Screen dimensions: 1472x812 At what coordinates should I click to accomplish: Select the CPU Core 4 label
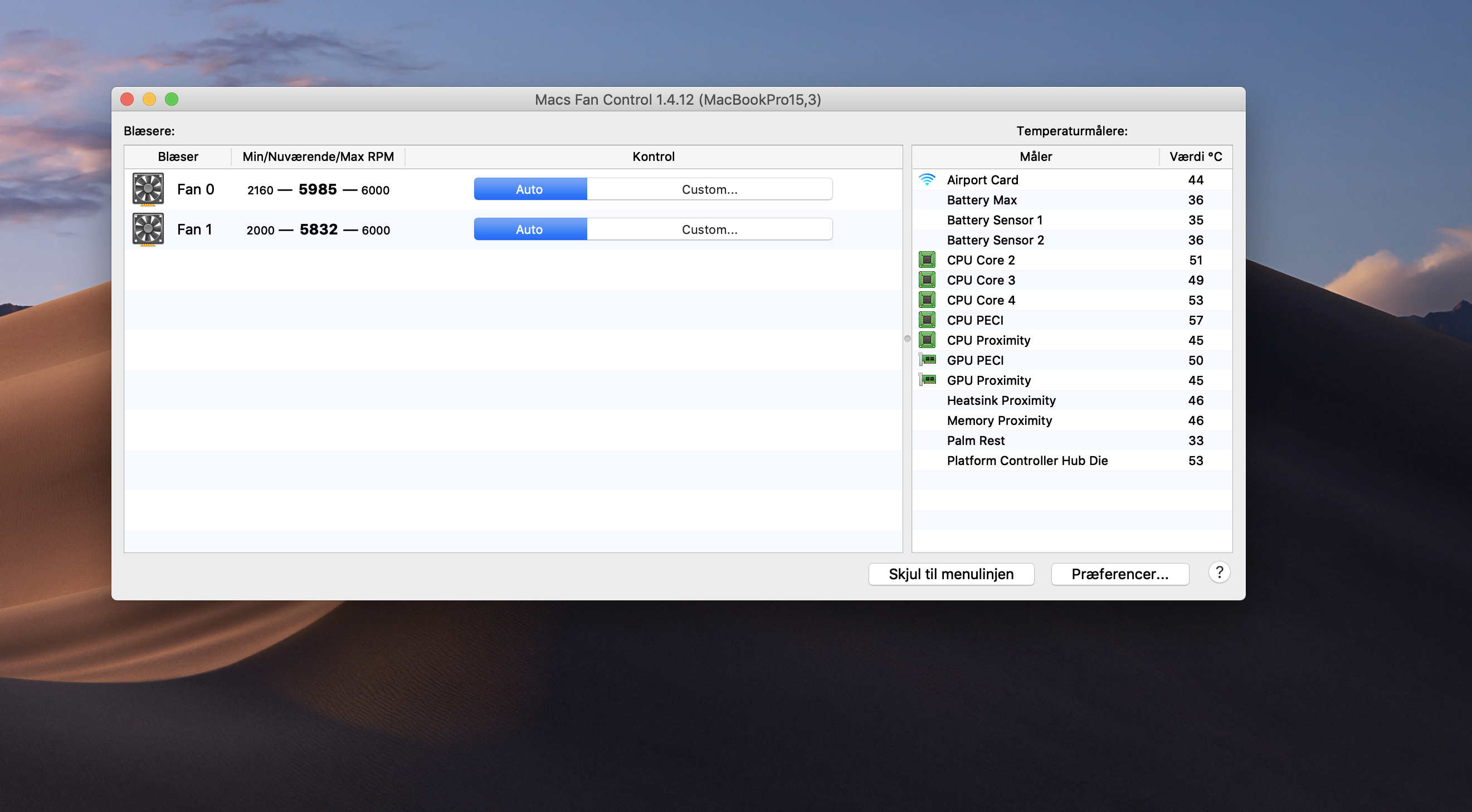[981, 300]
